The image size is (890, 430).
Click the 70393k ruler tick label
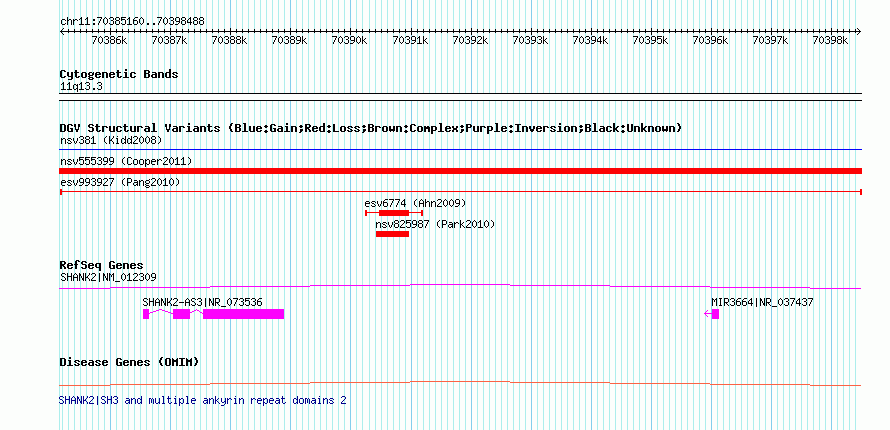pos(530,40)
